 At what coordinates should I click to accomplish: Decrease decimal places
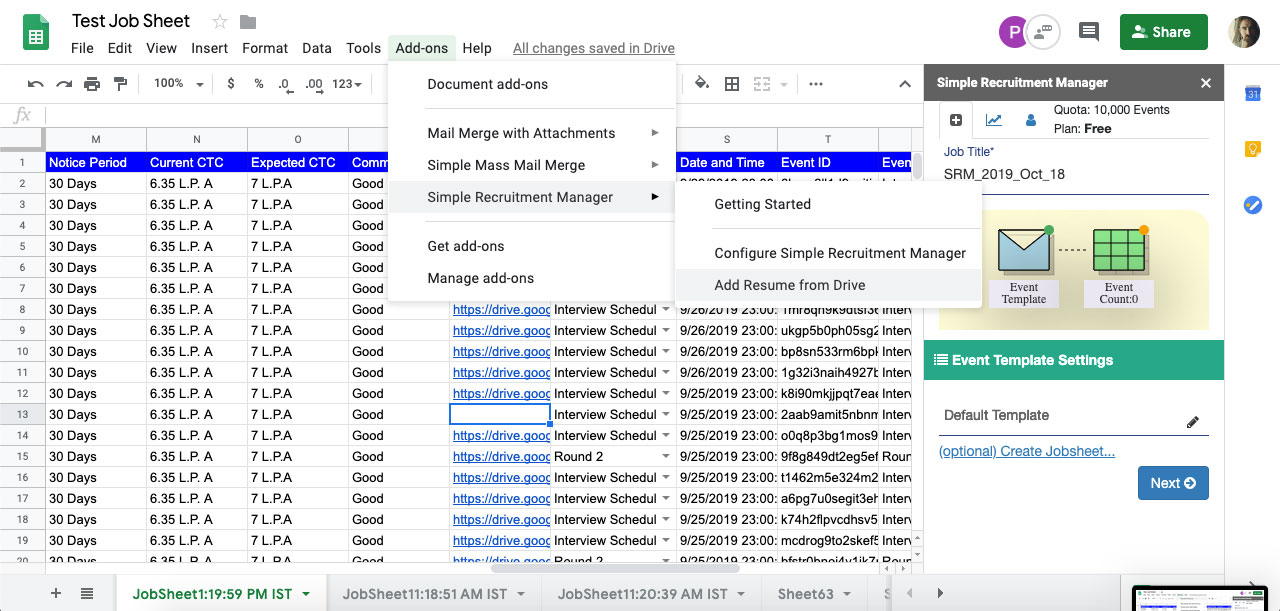point(285,84)
